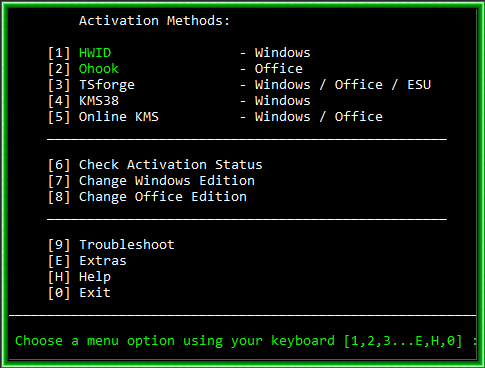Click the [1] key label
485x368 pixels.
tap(59, 53)
